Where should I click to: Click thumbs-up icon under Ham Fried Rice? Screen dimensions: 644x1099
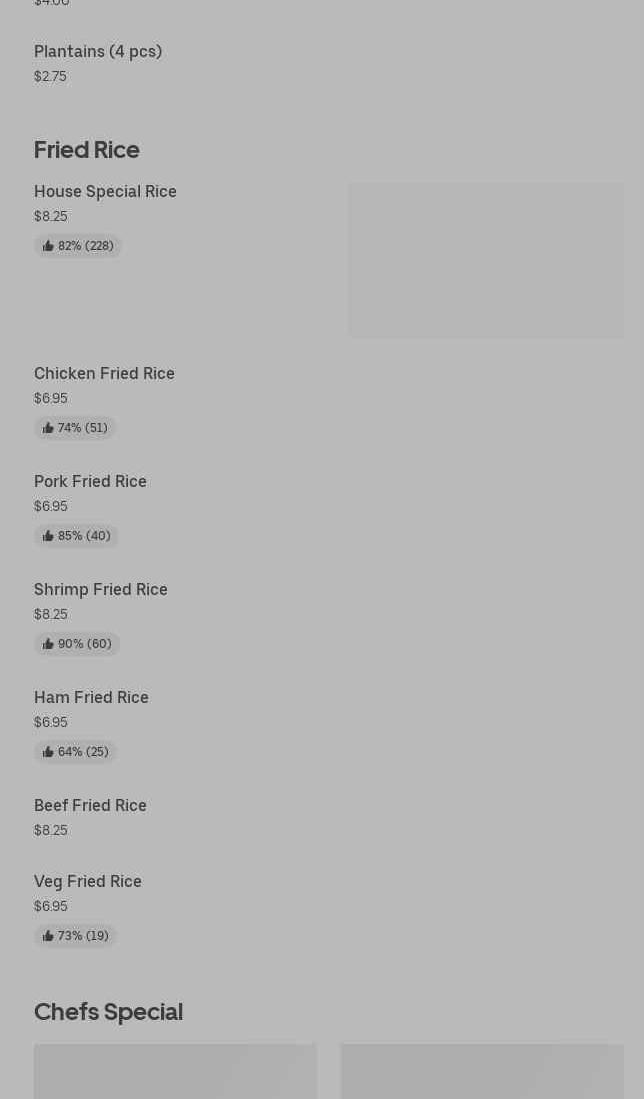(x=48, y=752)
